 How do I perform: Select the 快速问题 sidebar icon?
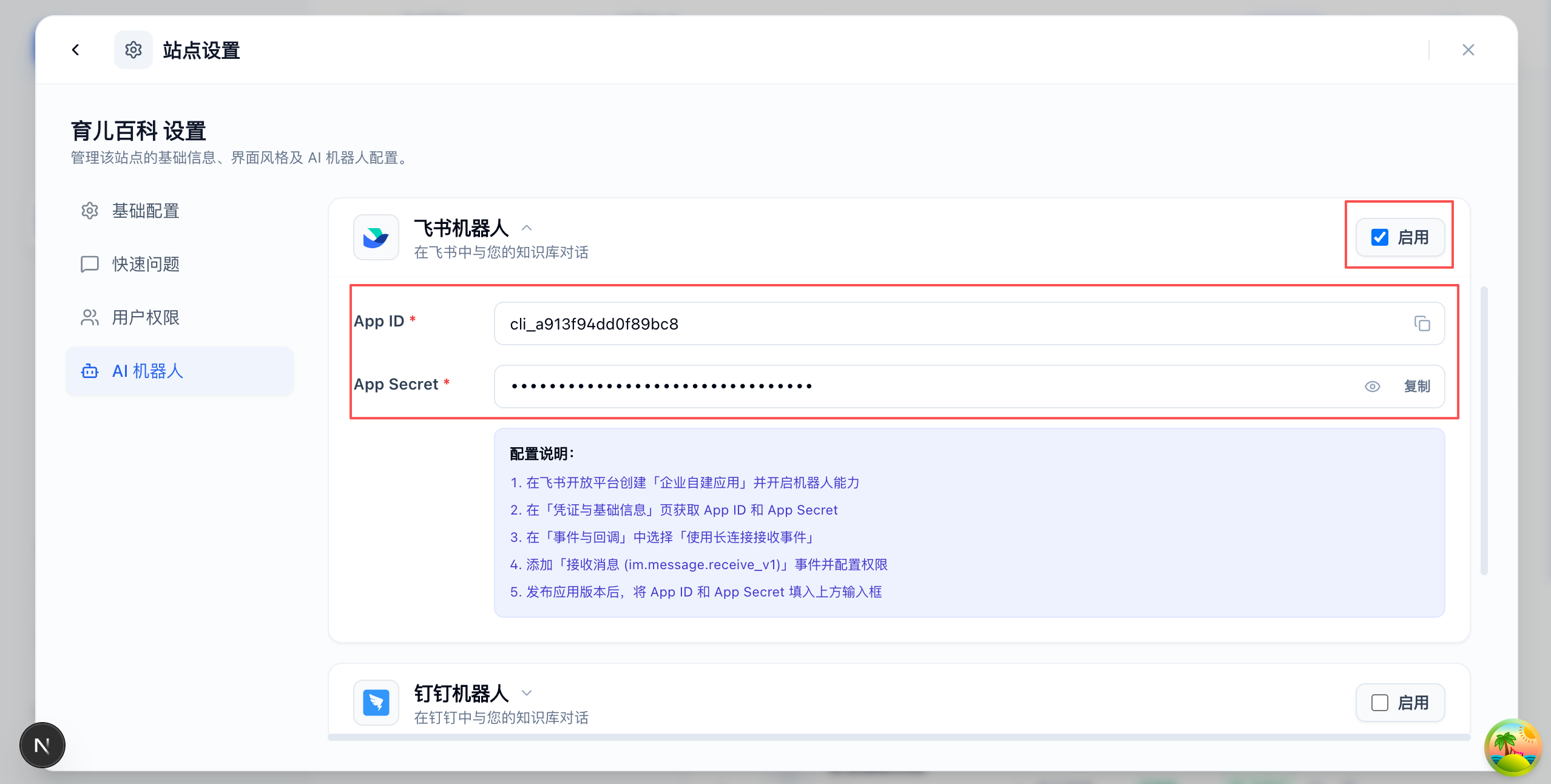(x=89, y=264)
